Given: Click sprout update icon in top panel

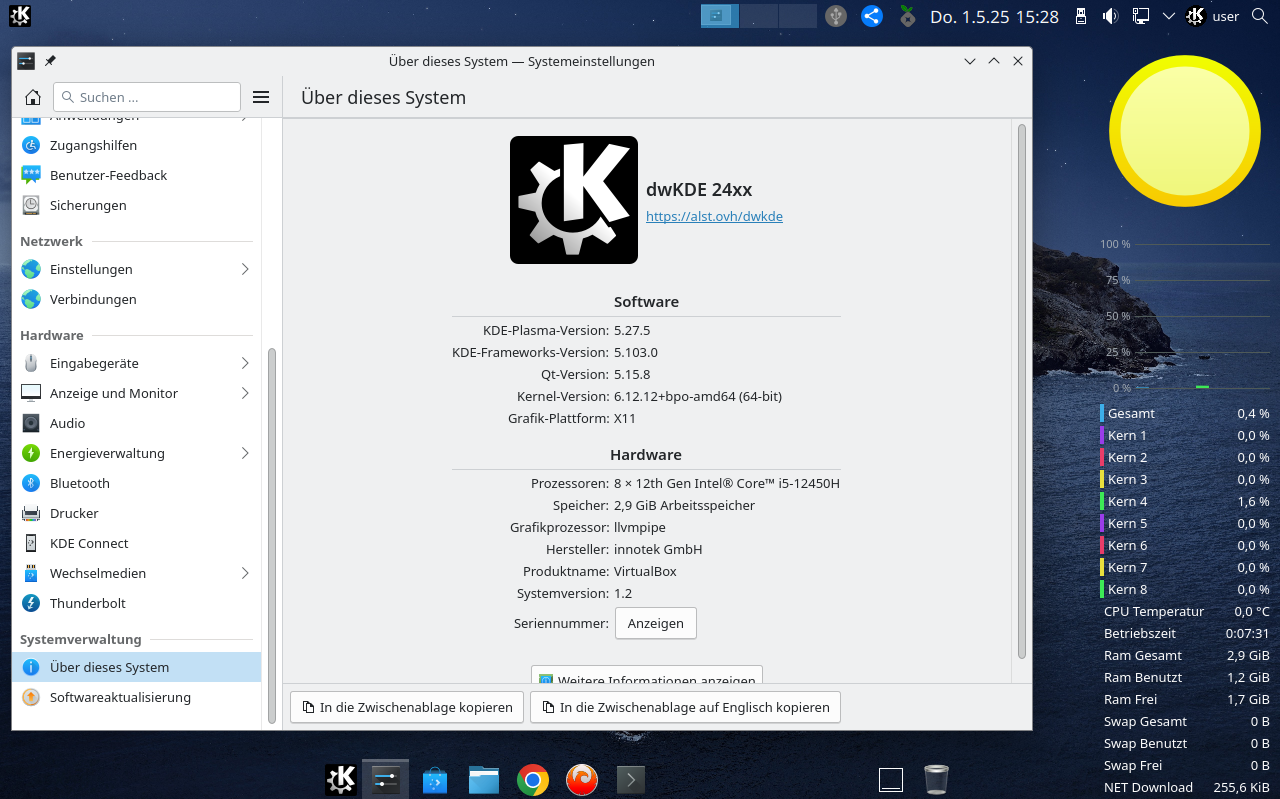Looking at the screenshot, I should 907,16.
